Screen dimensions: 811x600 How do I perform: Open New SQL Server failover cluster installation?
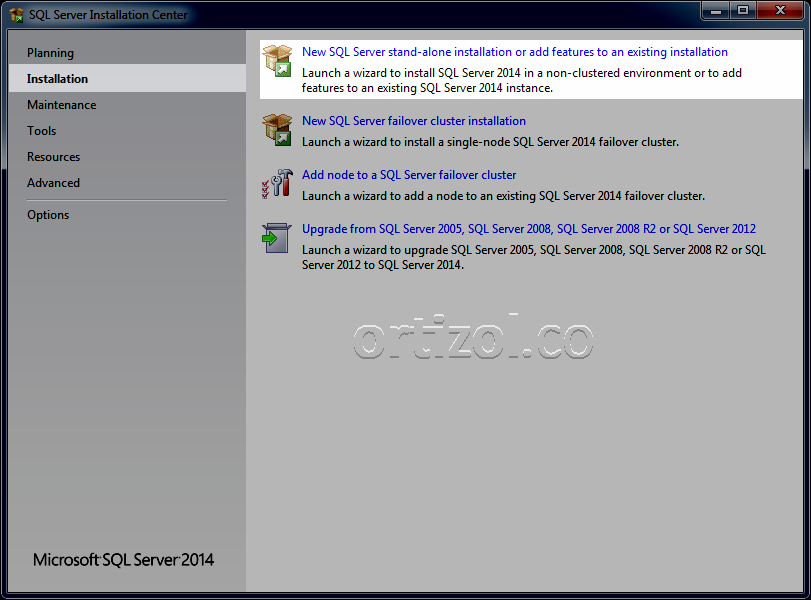414,121
